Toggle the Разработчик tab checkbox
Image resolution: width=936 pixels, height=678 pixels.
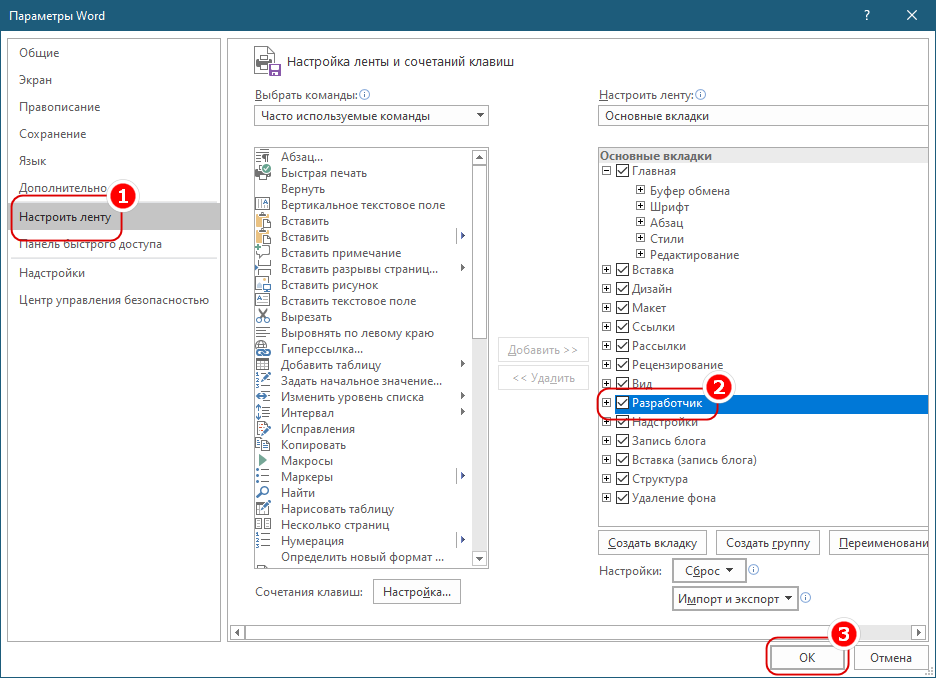coord(622,403)
